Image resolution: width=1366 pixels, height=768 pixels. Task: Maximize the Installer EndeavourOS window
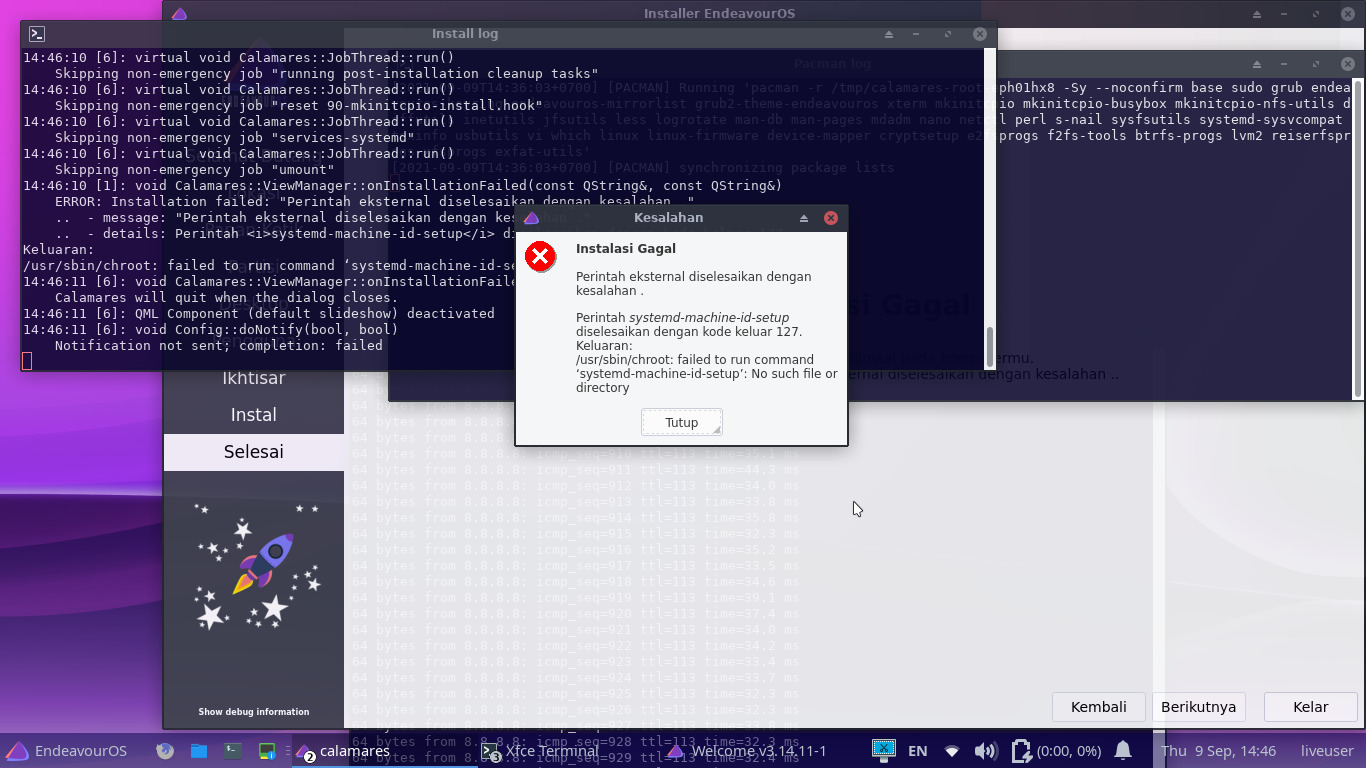pos(1317,14)
